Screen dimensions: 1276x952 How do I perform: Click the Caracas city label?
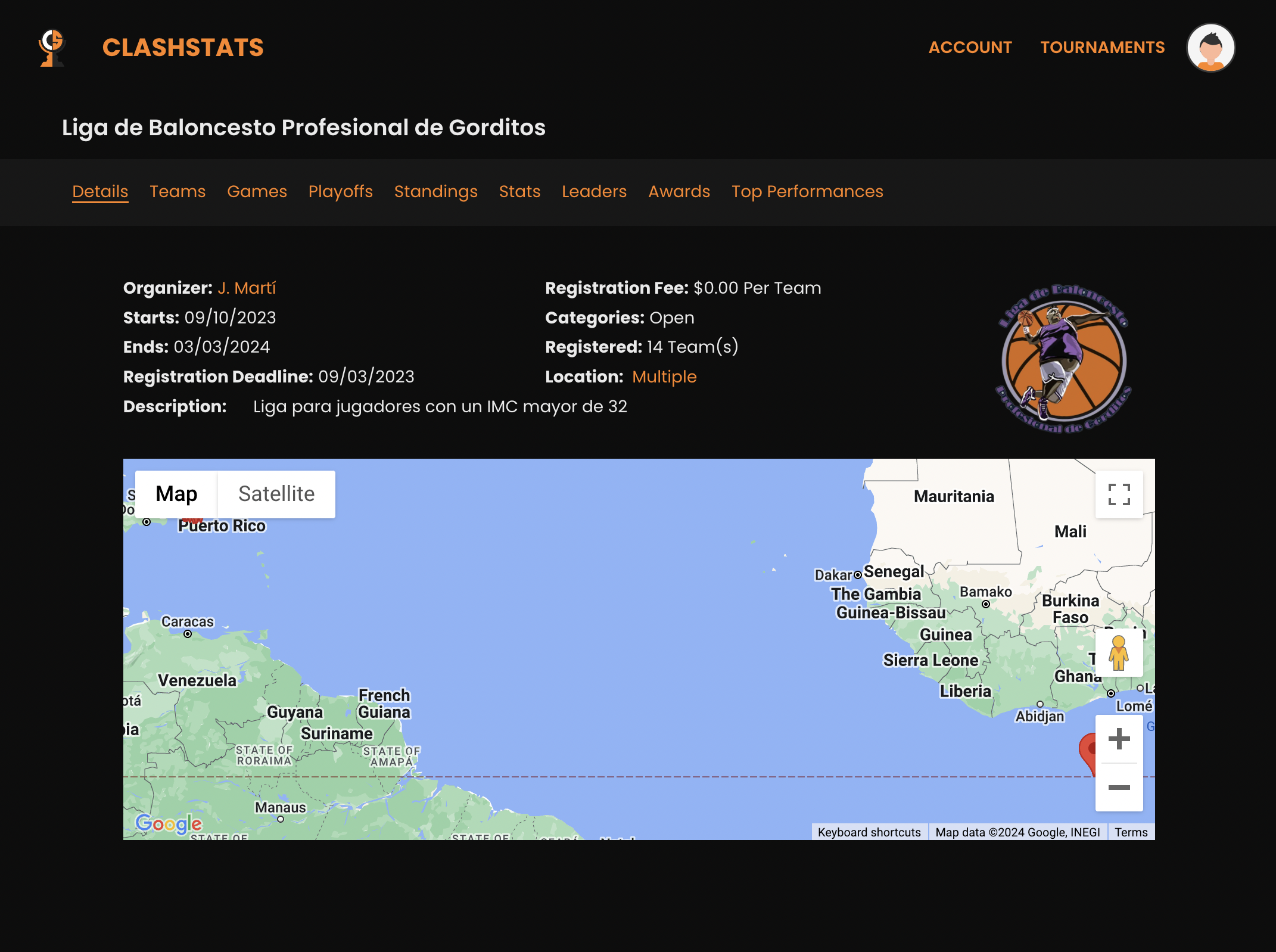tap(188, 621)
